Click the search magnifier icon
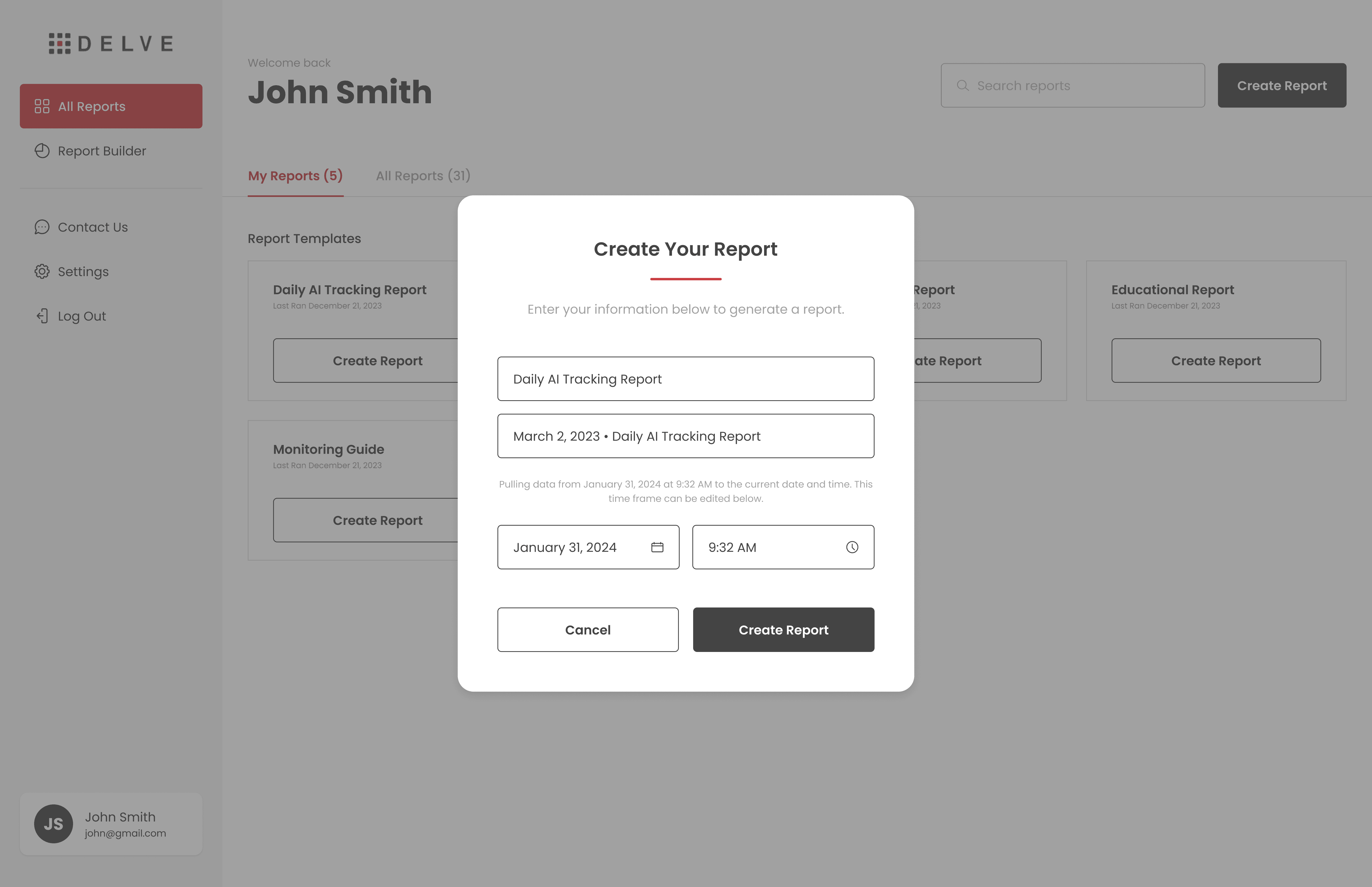 (x=963, y=86)
